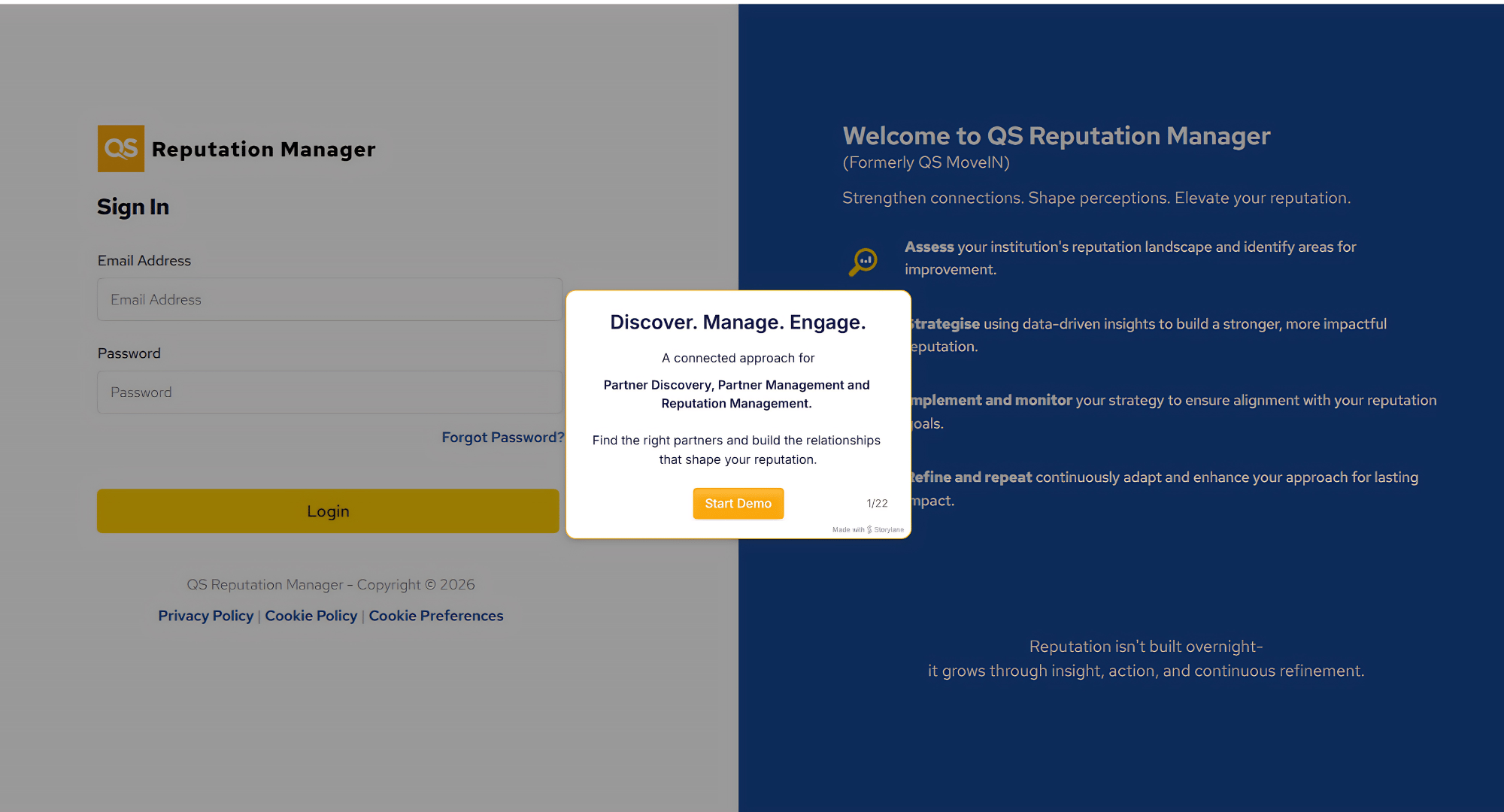This screenshot has height=812, width=1504.
Task: Open the Cookie Preferences link
Action: coord(436,615)
